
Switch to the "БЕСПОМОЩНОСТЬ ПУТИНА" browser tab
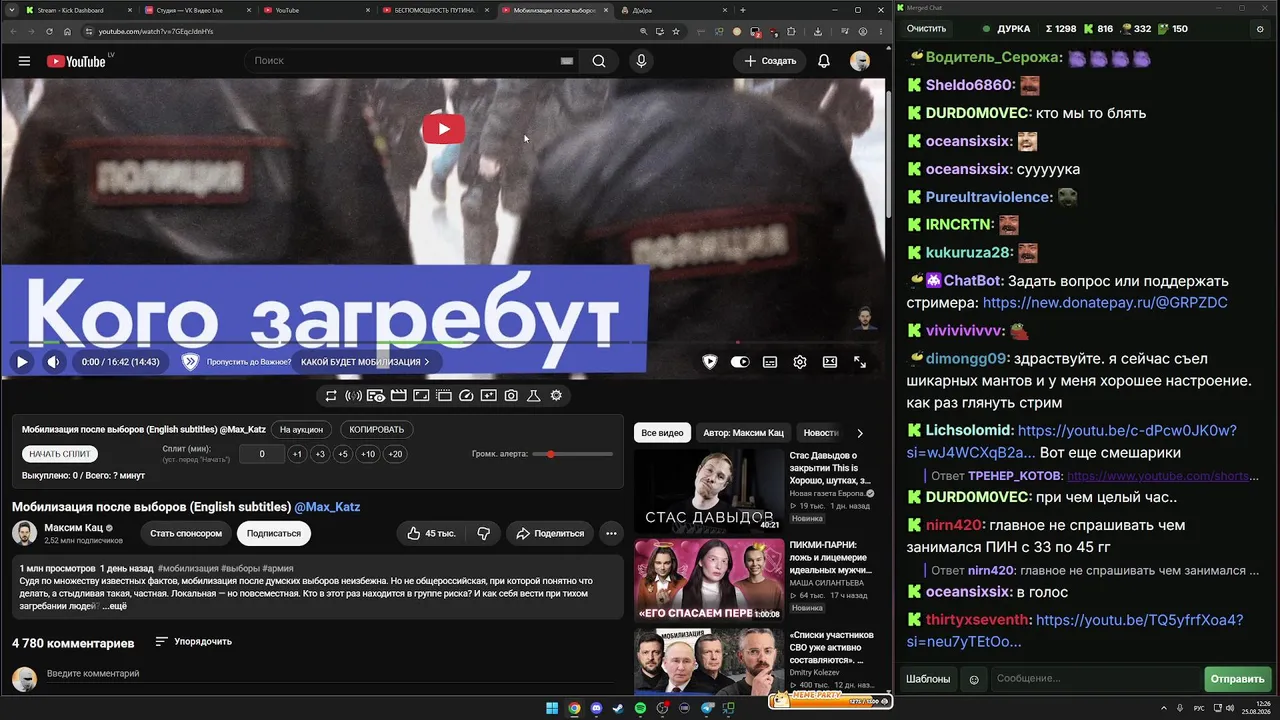tap(434, 10)
